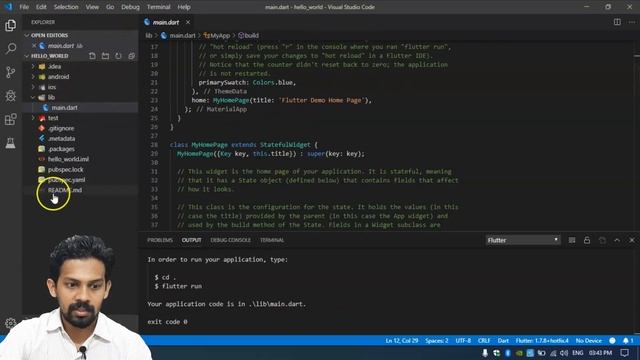
Task: Change line endings via CRLF
Action: [x=484, y=340]
